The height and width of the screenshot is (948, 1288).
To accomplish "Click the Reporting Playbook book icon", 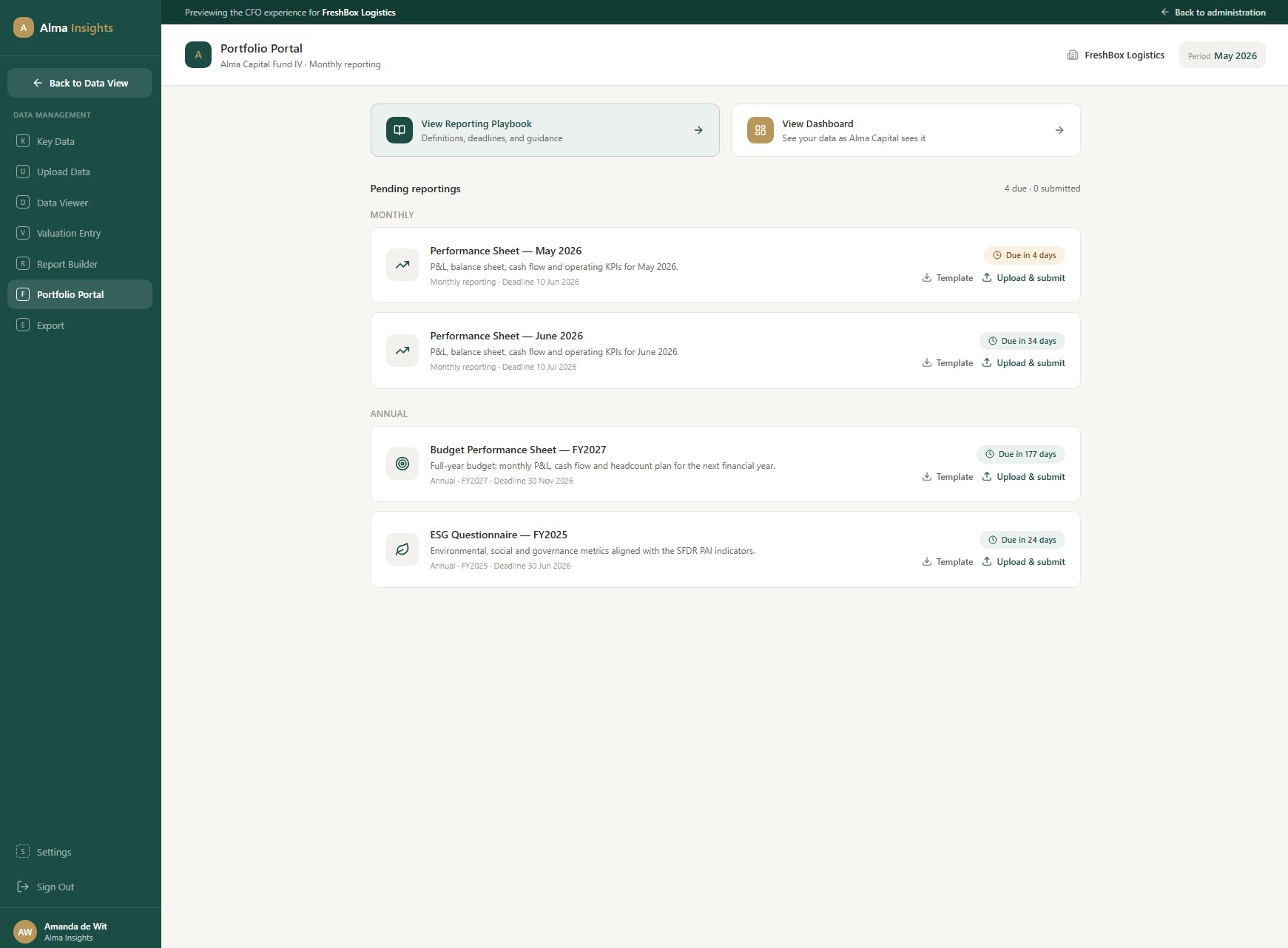I will tap(399, 130).
